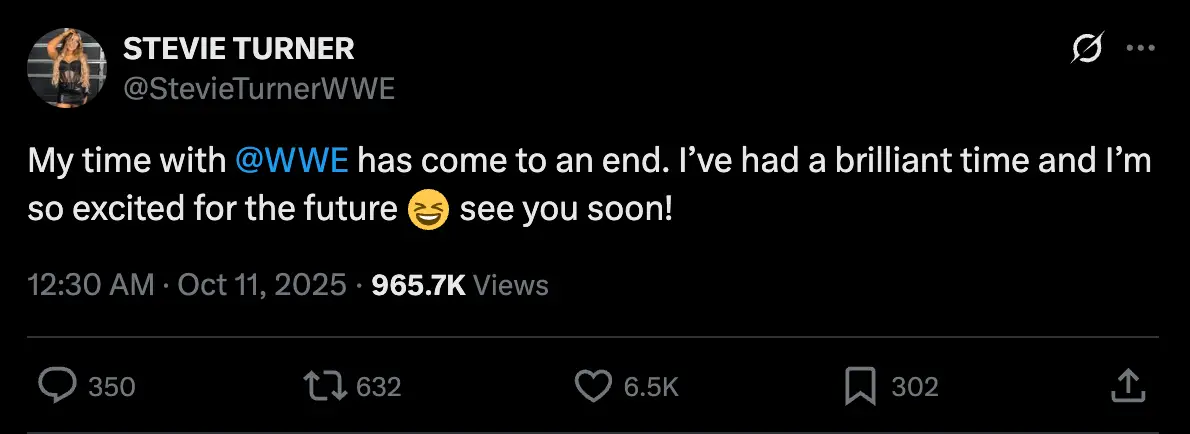Screen dimensions: 1190x434
Task: Click the 632 reposts count
Action: tap(378, 387)
